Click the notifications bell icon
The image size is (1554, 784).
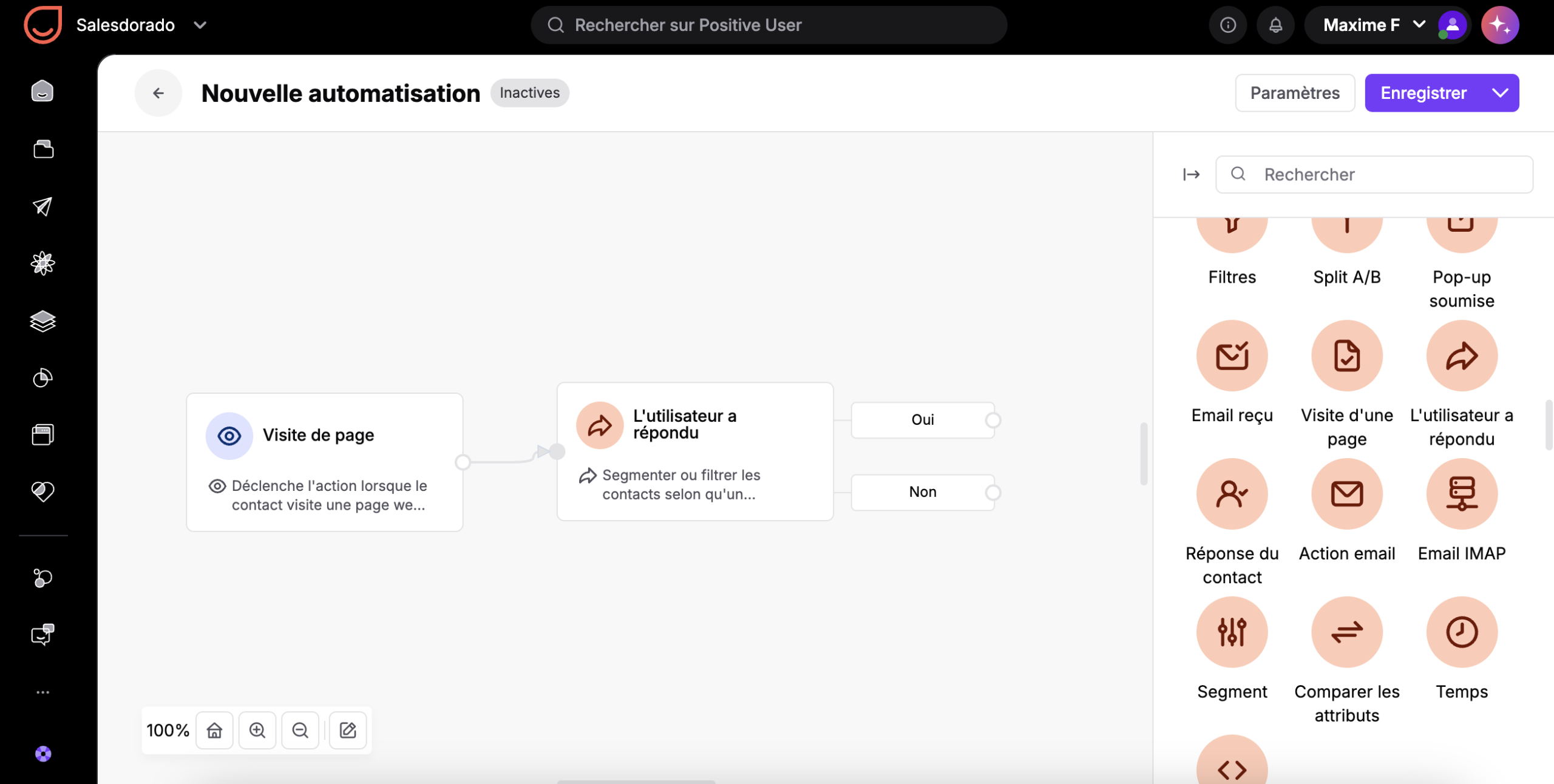[x=1275, y=25]
